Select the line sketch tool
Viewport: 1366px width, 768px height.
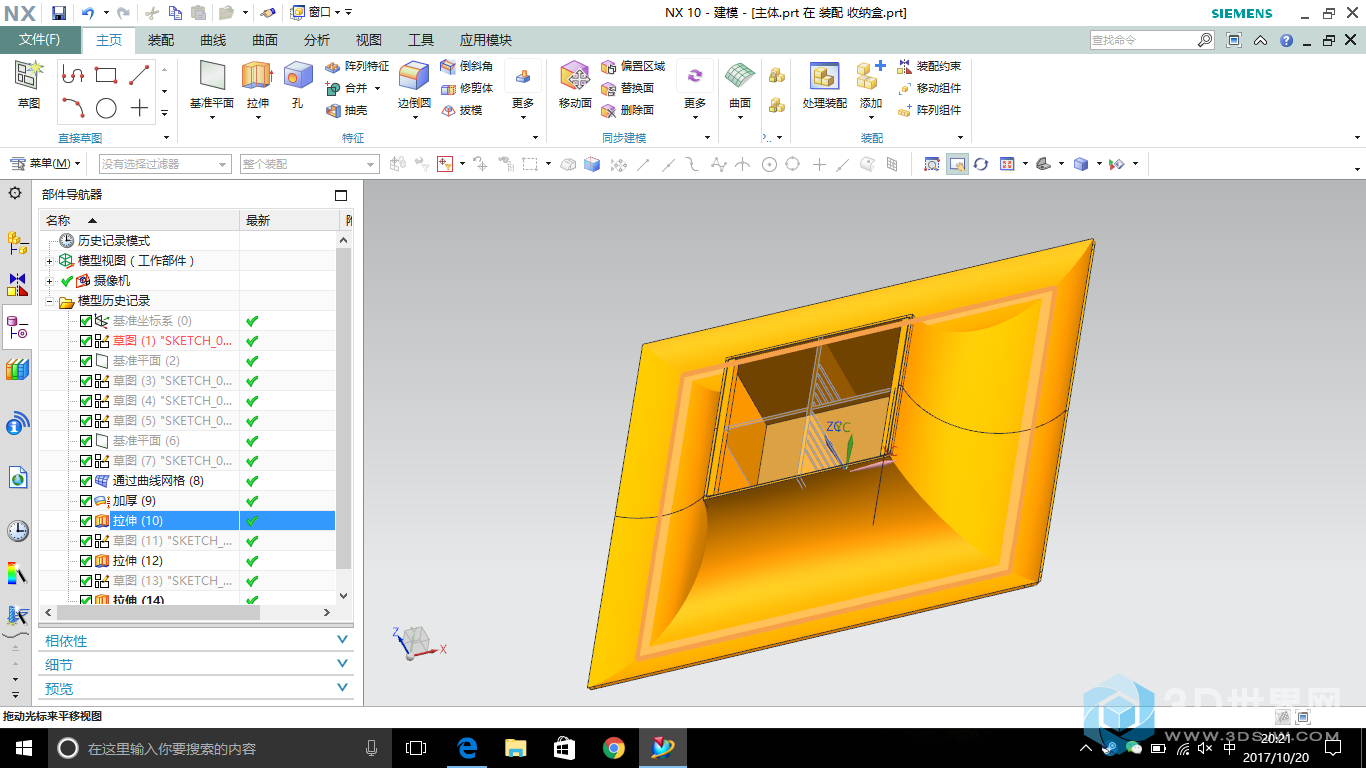click(x=139, y=75)
